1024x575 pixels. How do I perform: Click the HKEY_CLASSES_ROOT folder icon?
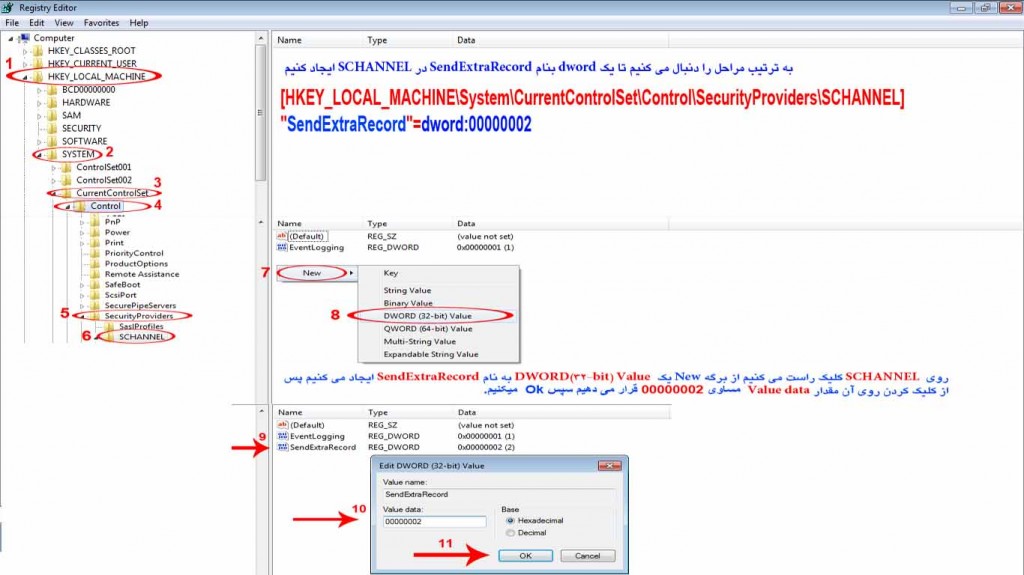click(39, 50)
